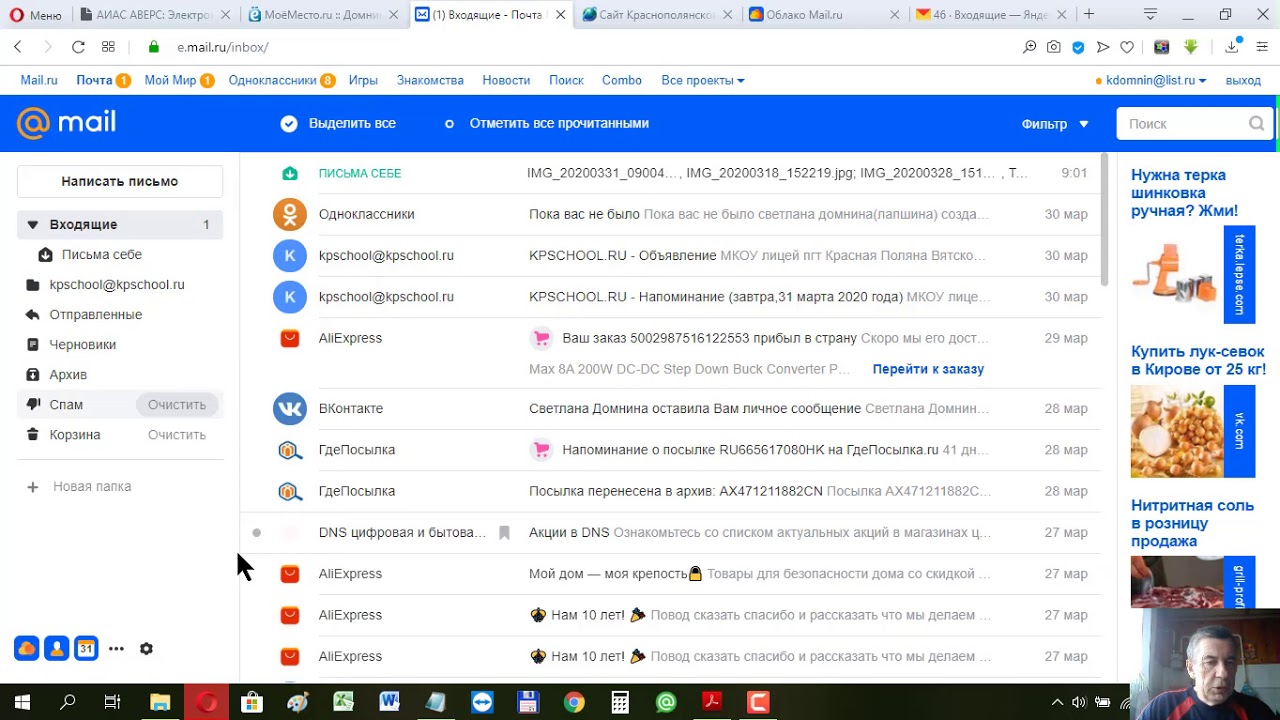Click Opera reload page icon
This screenshot has width=1280, height=720.
[x=78, y=47]
